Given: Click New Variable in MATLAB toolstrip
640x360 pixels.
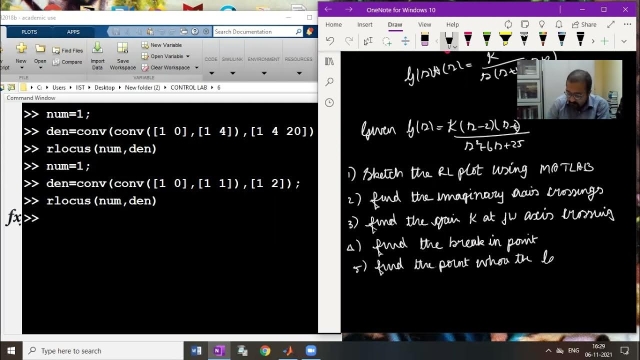Looking at the screenshot, I should (x=162, y=45).
